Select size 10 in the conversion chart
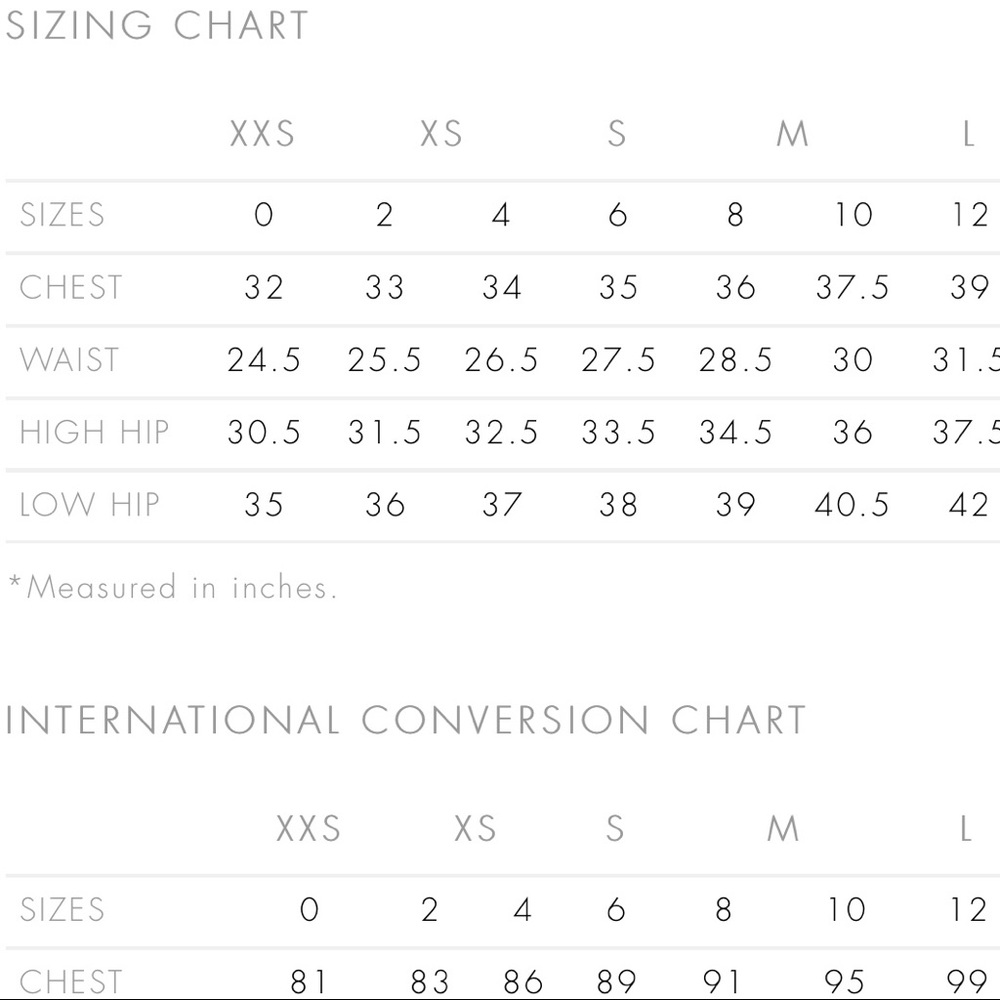 click(x=846, y=909)
